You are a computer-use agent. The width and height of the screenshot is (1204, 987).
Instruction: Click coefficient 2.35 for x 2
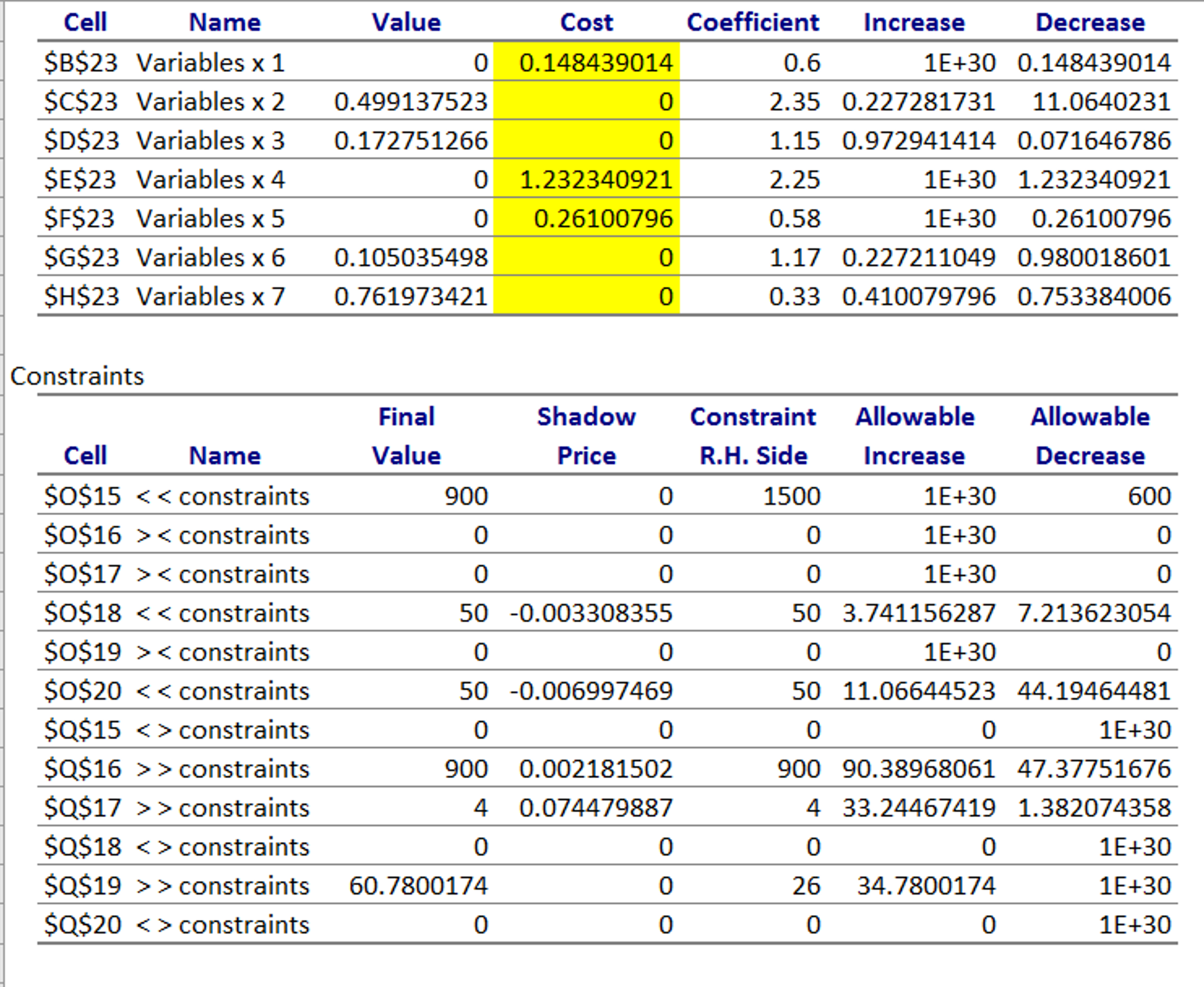point(794,102)
